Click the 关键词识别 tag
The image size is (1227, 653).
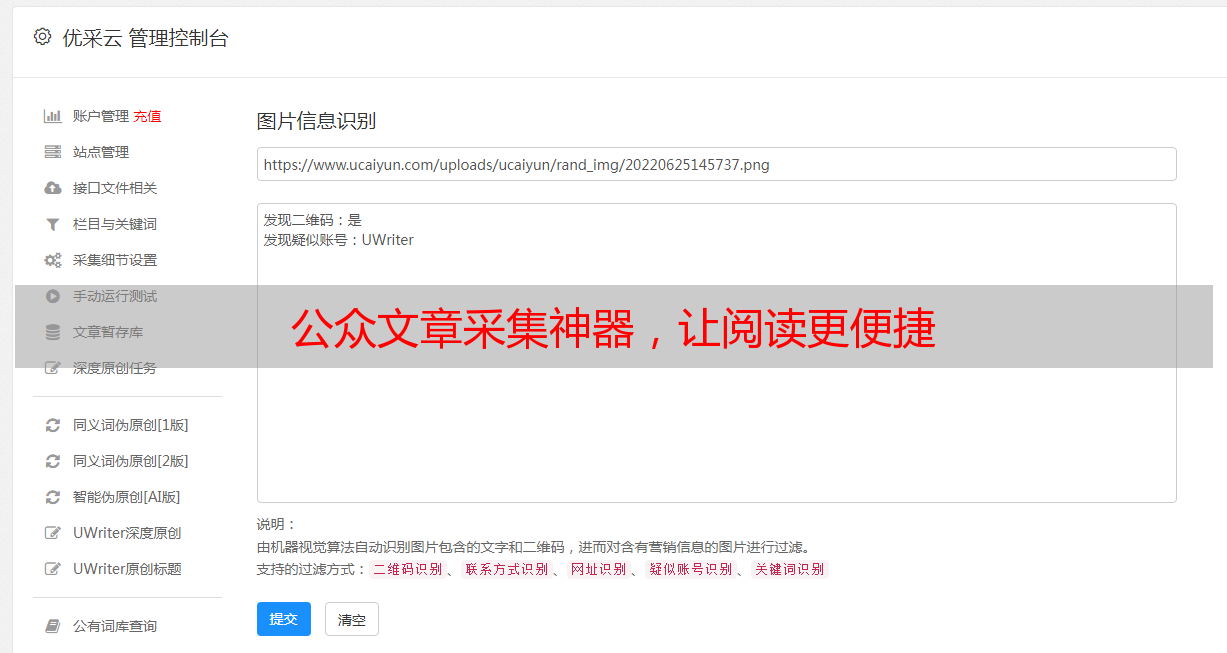click(x=790, y=569)
